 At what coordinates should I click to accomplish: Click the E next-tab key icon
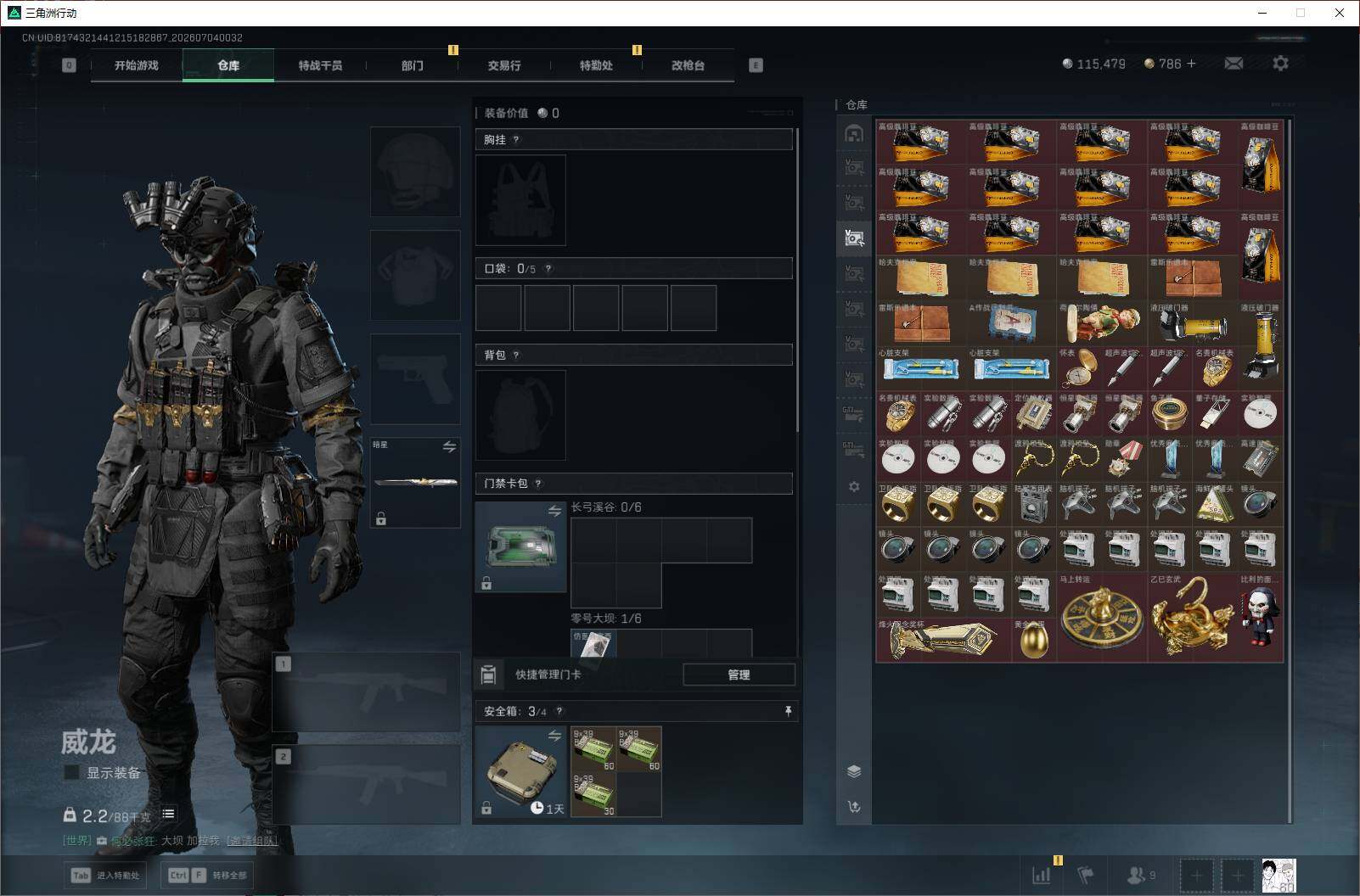point(756,65)
